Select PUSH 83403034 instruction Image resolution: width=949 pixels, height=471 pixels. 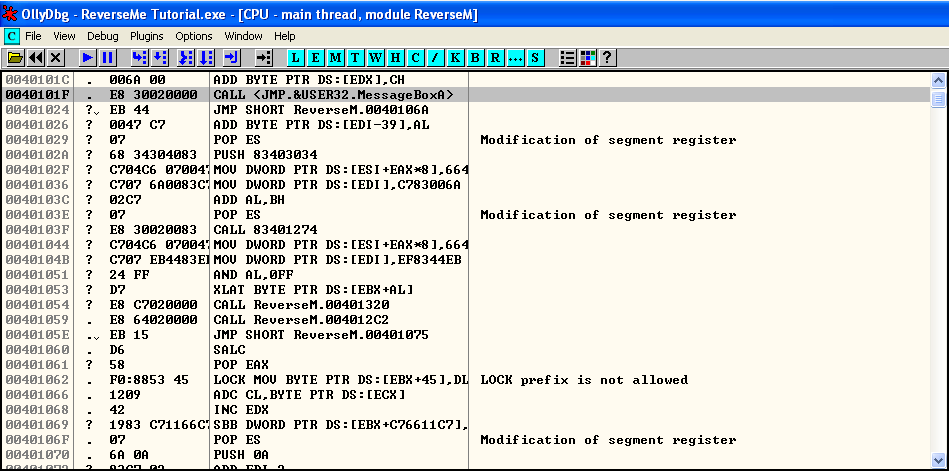pos(265,155)
